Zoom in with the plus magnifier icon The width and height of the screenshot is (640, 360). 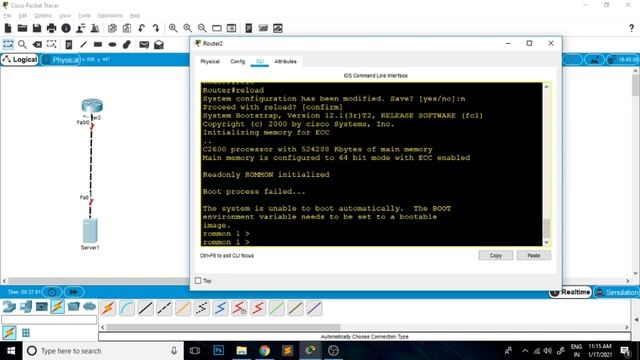click(x=173, y=28)
